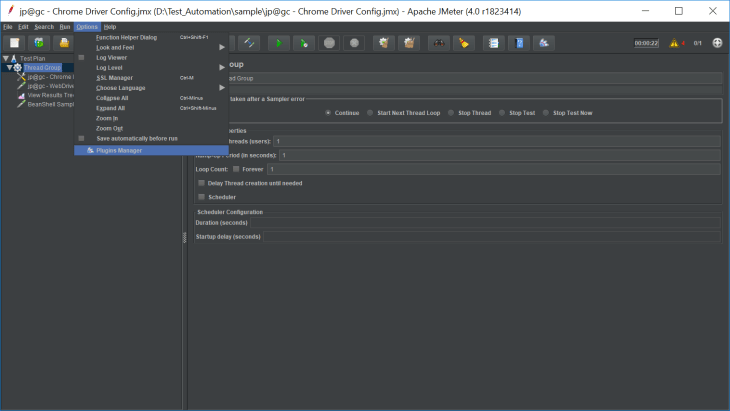Collapse the Thread Group tree node
The height and width of the screenshot is (411, 730).
(x=9, y=67)
